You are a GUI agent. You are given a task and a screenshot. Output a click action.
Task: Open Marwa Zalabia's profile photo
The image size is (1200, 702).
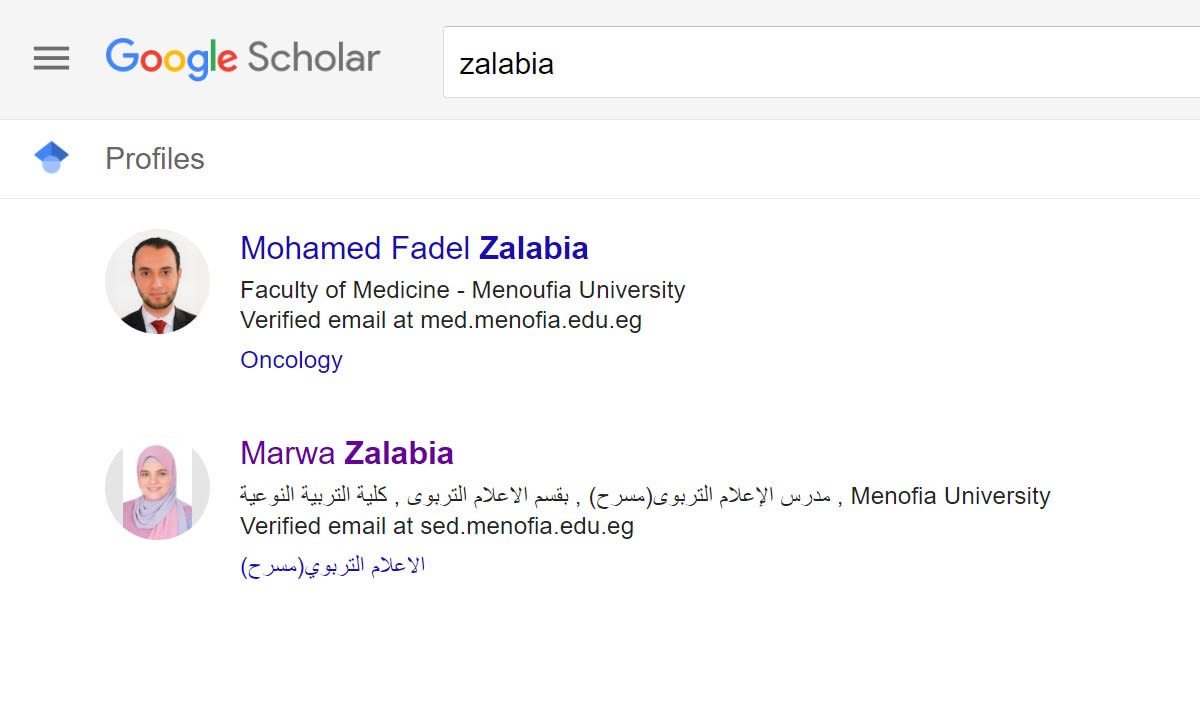point(157,487)
